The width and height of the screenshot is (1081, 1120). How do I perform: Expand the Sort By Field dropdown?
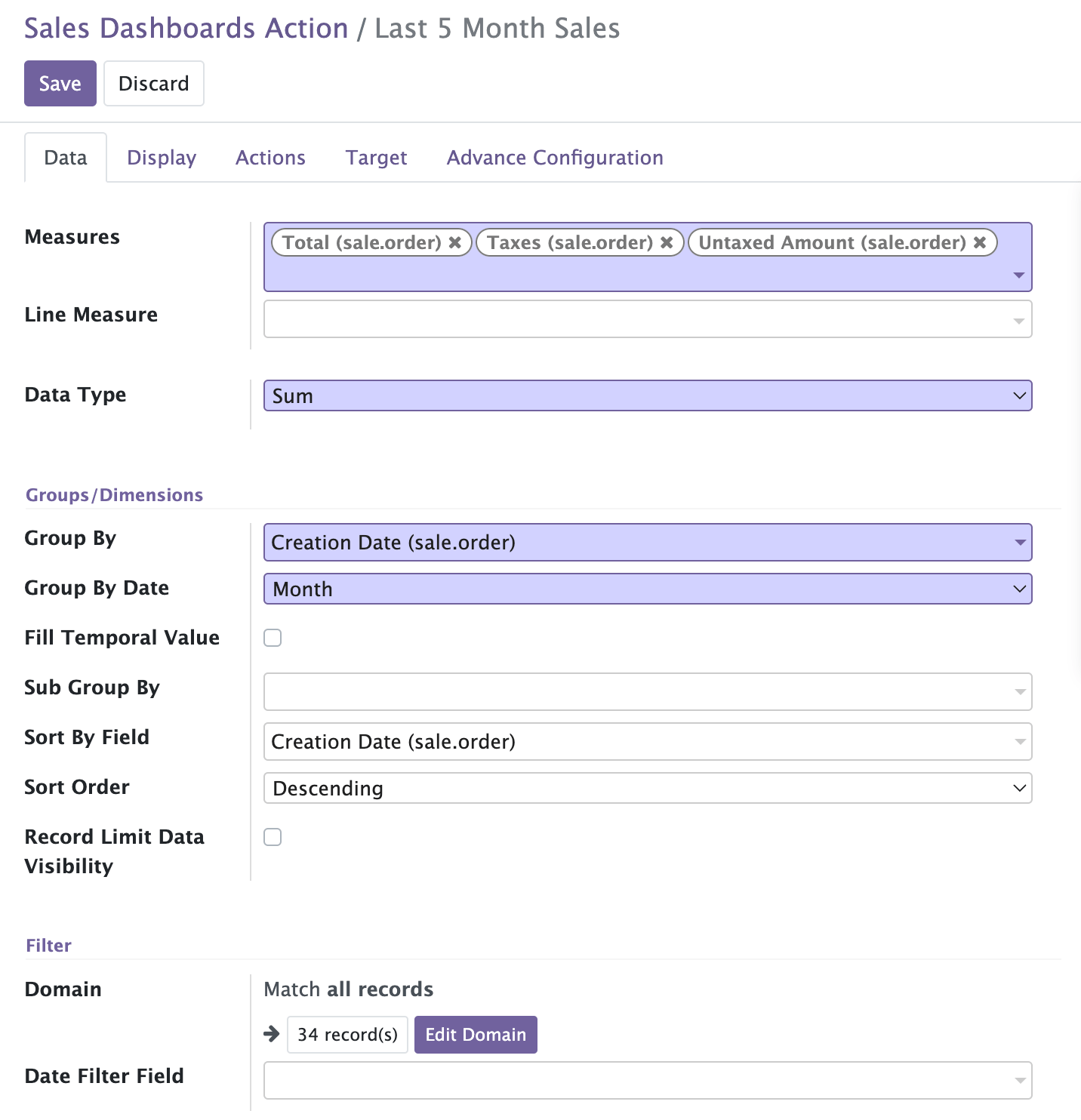[647, 742]
